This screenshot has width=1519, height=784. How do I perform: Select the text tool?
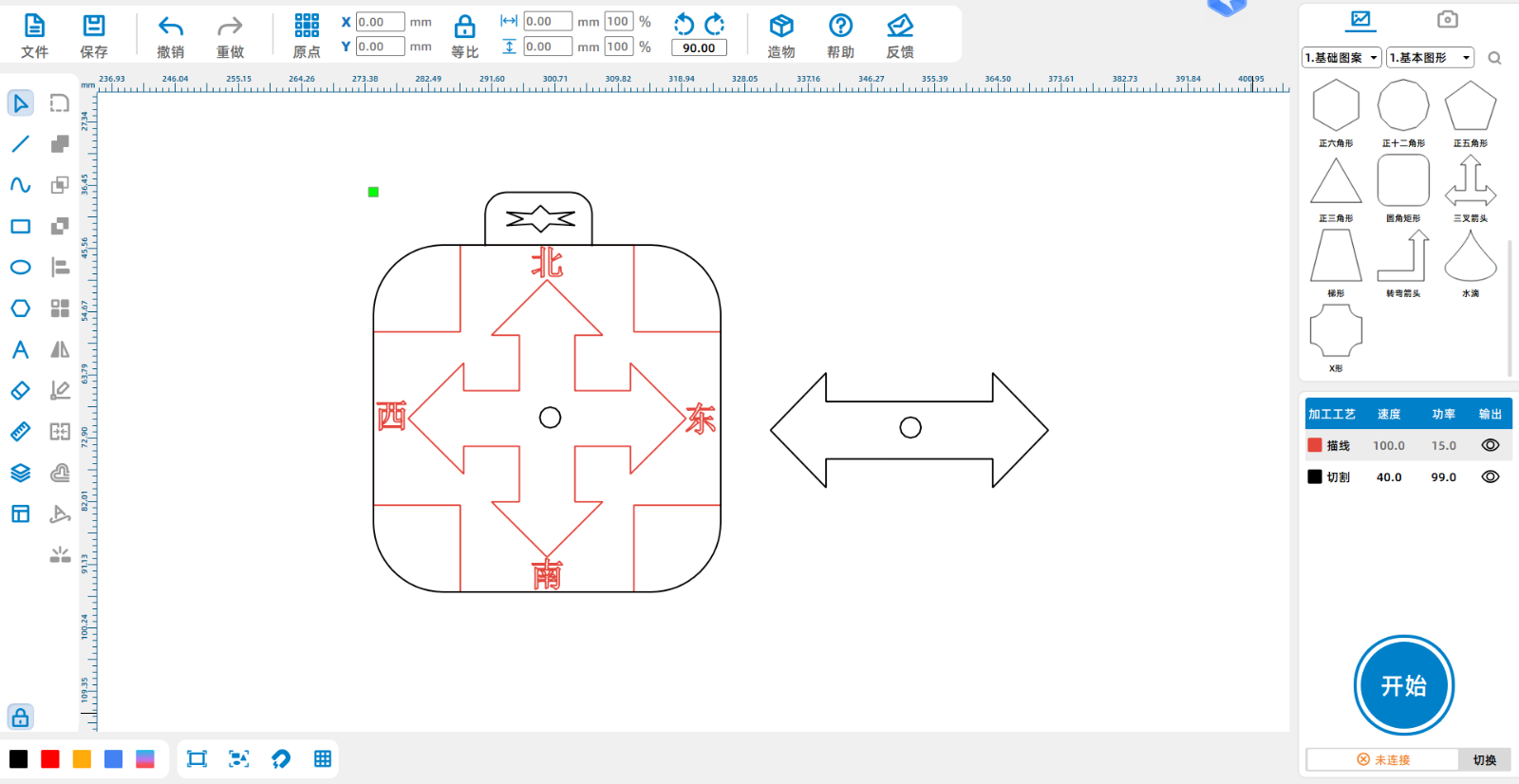tap(20, 349)
